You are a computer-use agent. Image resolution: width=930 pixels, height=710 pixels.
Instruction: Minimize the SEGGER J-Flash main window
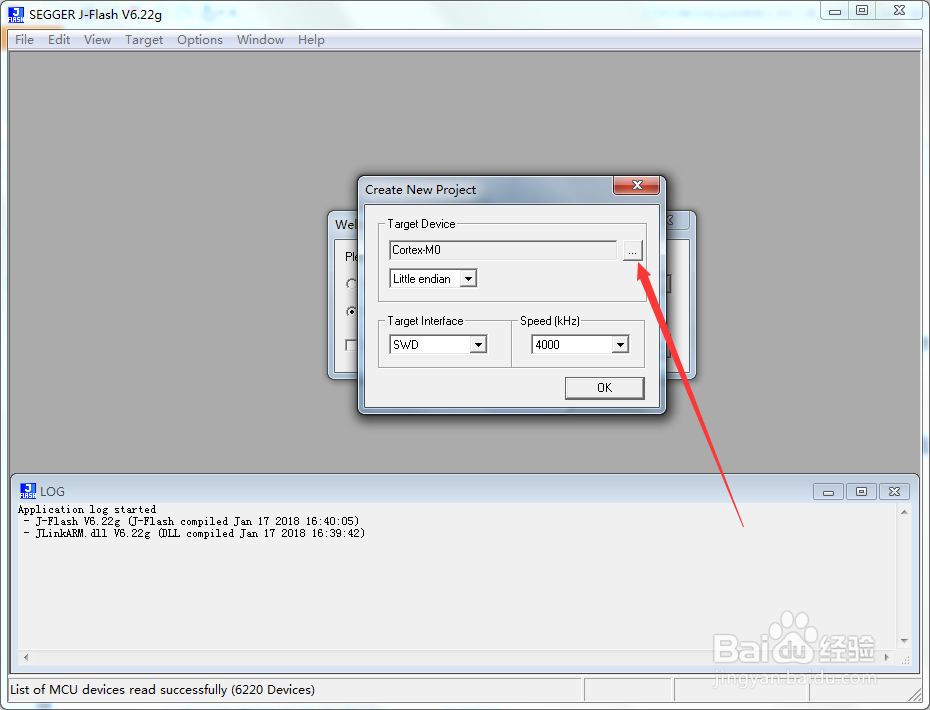(x=835, y=11)
